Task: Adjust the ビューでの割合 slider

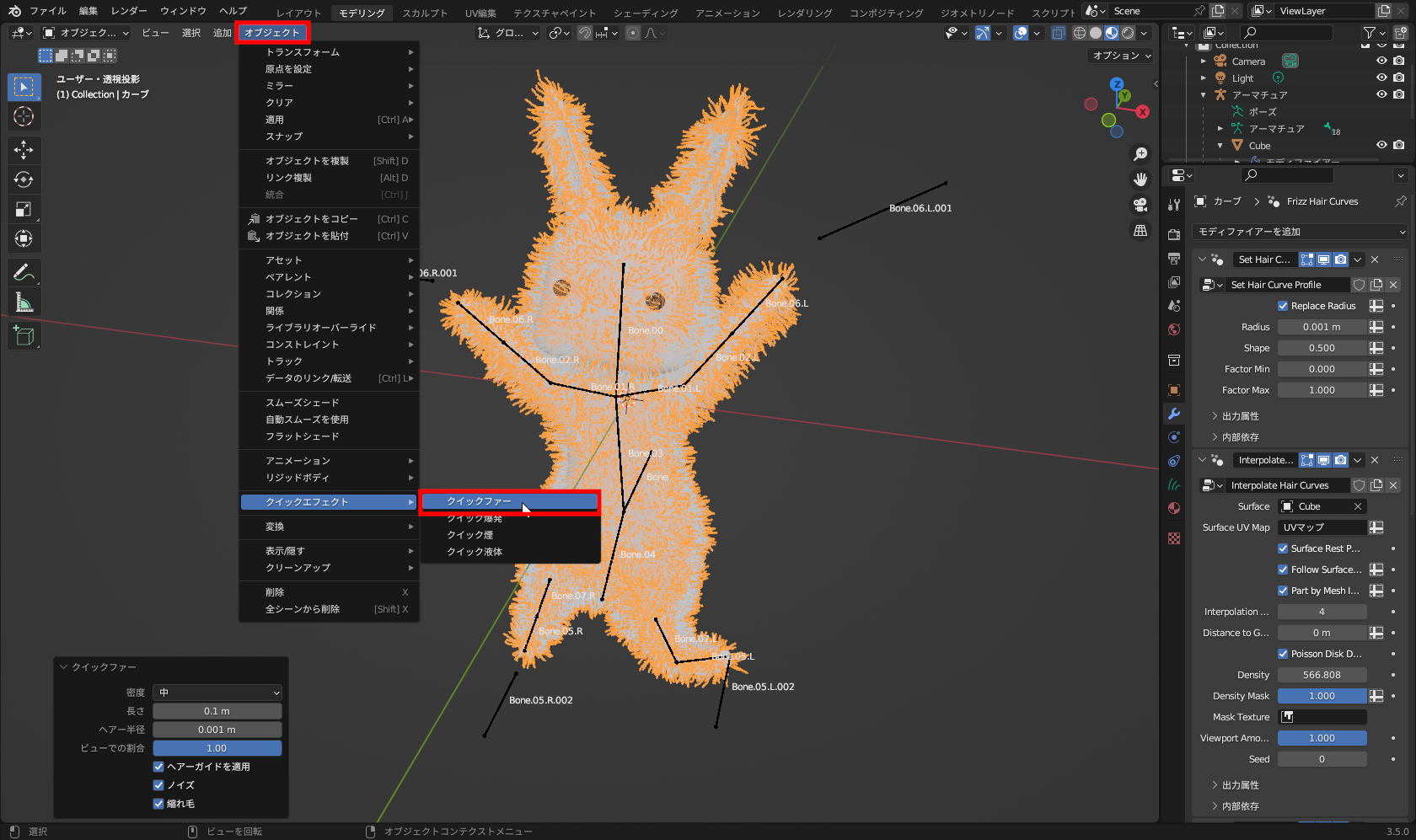Action: 217,747
